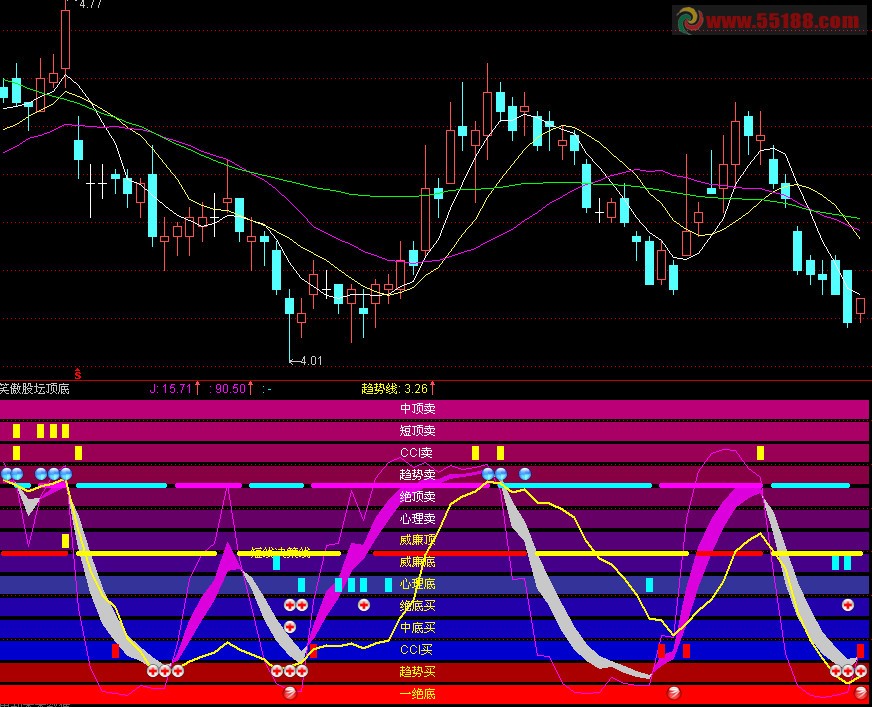Select the 笑傲股坛顶底 indicator title
872x707 pixels.
[x=35, y=388]
